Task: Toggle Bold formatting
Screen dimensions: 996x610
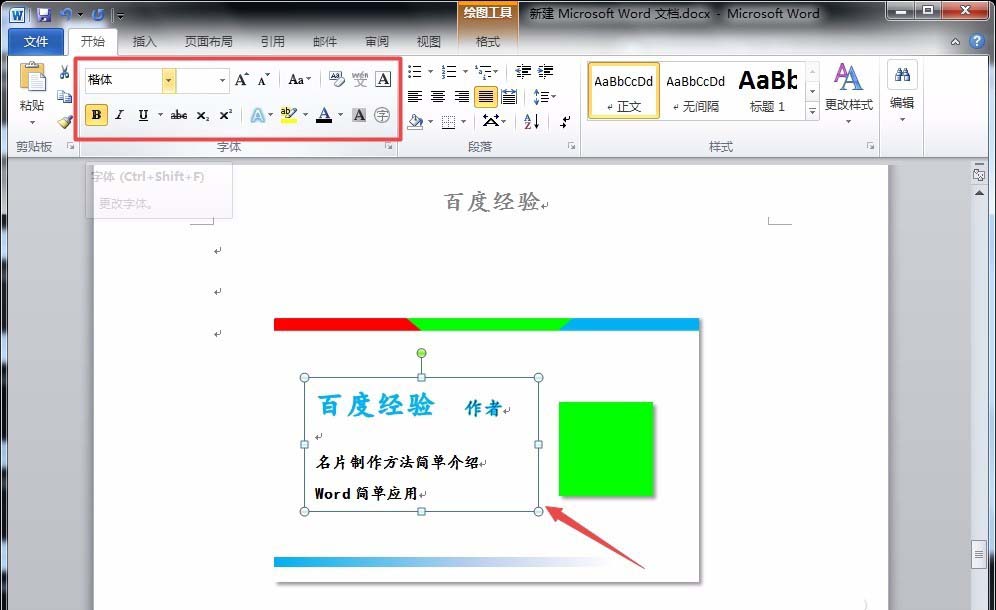Action: tap(96, 115)
